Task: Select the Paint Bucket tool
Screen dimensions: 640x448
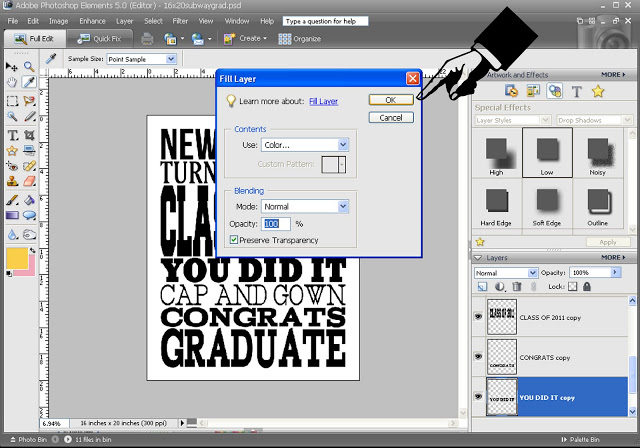Action: coord(29,200)
